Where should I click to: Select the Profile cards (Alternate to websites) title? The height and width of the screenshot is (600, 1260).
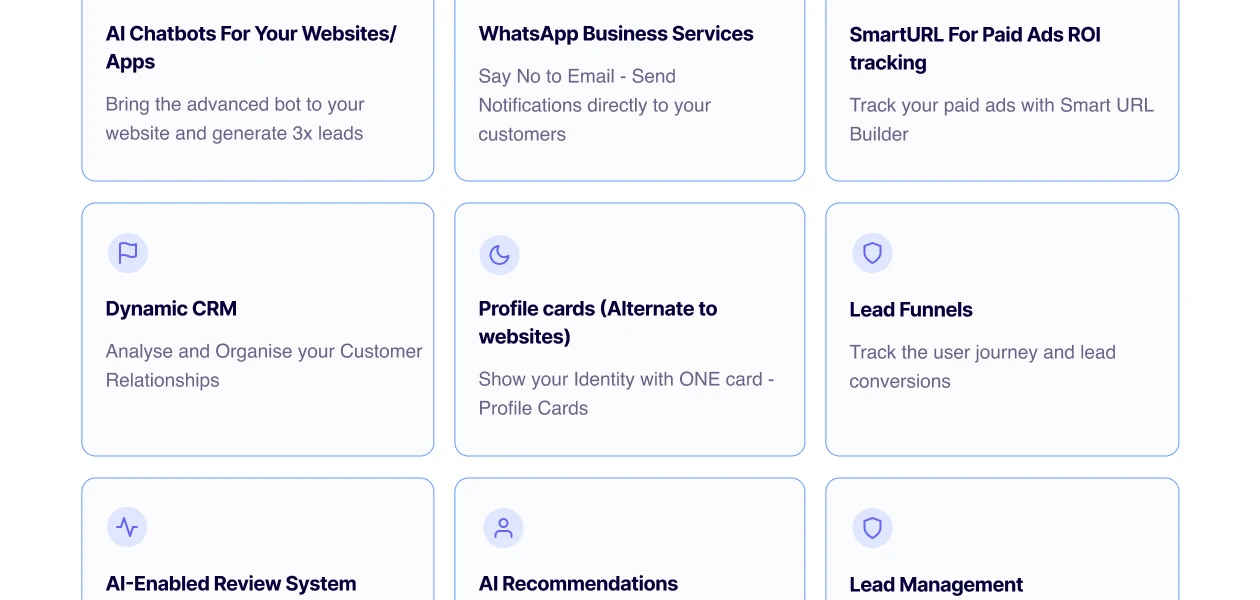click(598, 322)
